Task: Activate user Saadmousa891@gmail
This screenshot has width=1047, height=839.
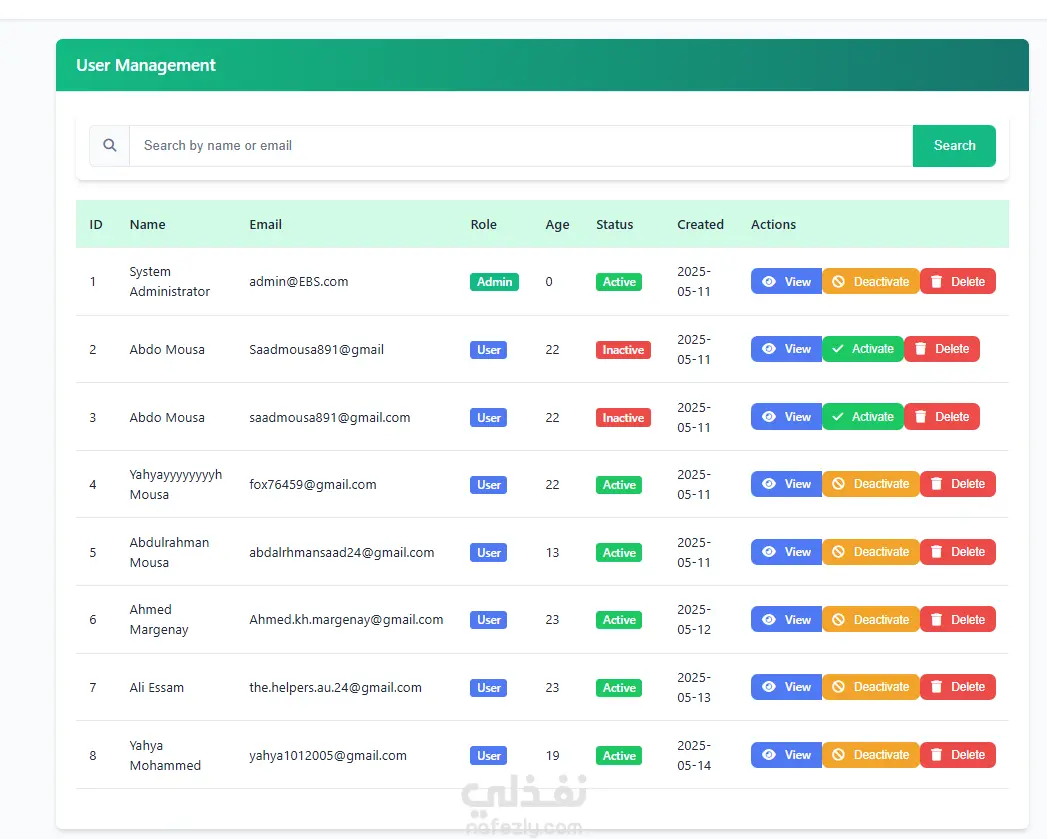Action: (863, 349)
